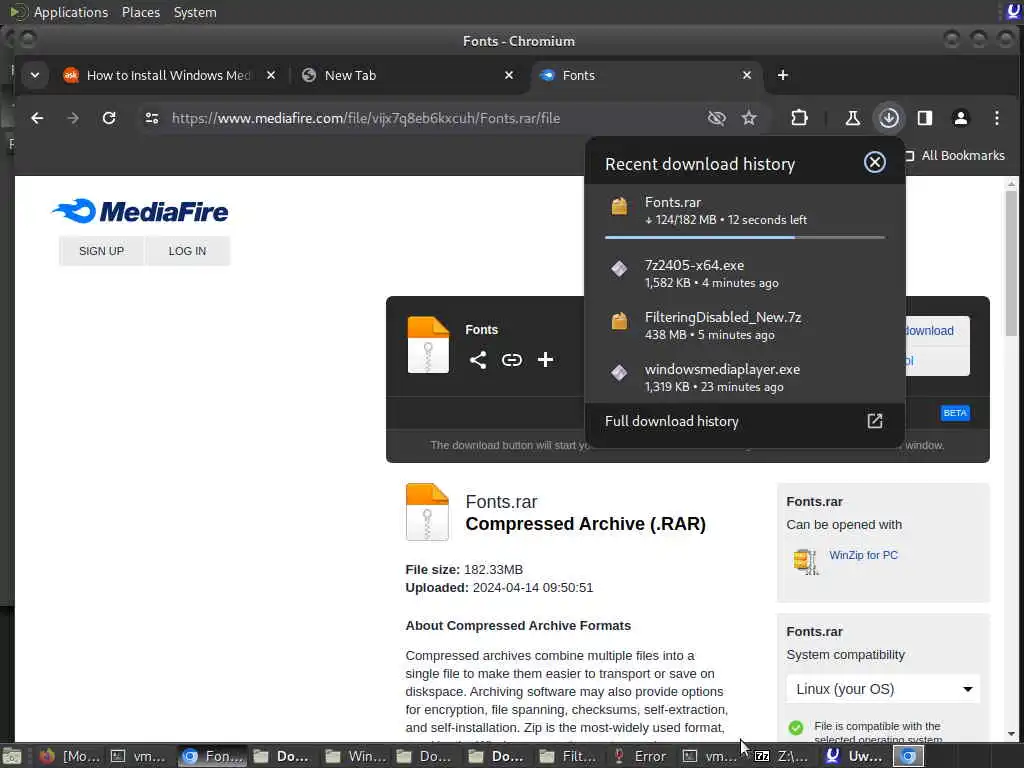Click the SIGN UP button
The width and height of the screenshot is (1024, 768).
pyautogui.click(x=101, y=251)
